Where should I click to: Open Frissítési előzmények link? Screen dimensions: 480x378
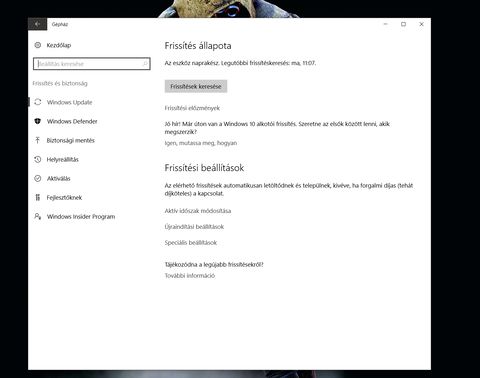point(192,108)
